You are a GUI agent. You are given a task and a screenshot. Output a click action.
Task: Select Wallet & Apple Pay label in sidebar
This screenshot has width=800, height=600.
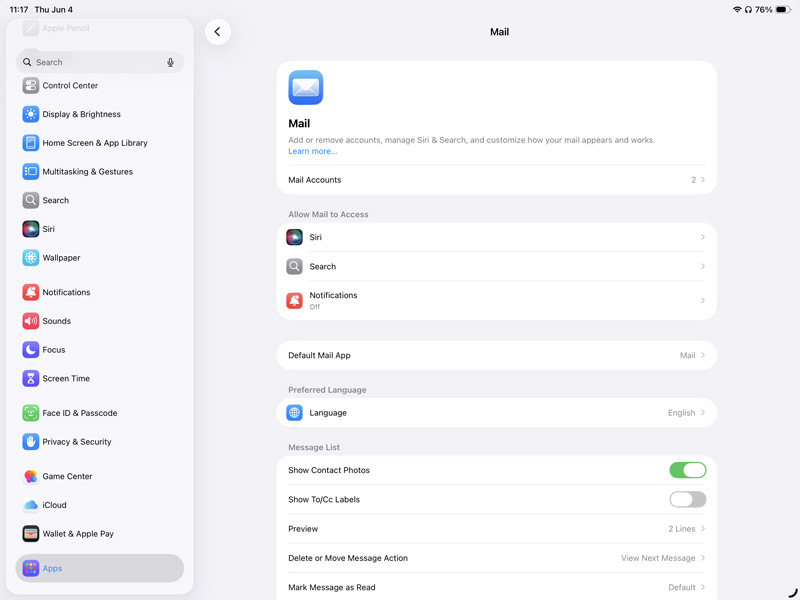[78, 534]
